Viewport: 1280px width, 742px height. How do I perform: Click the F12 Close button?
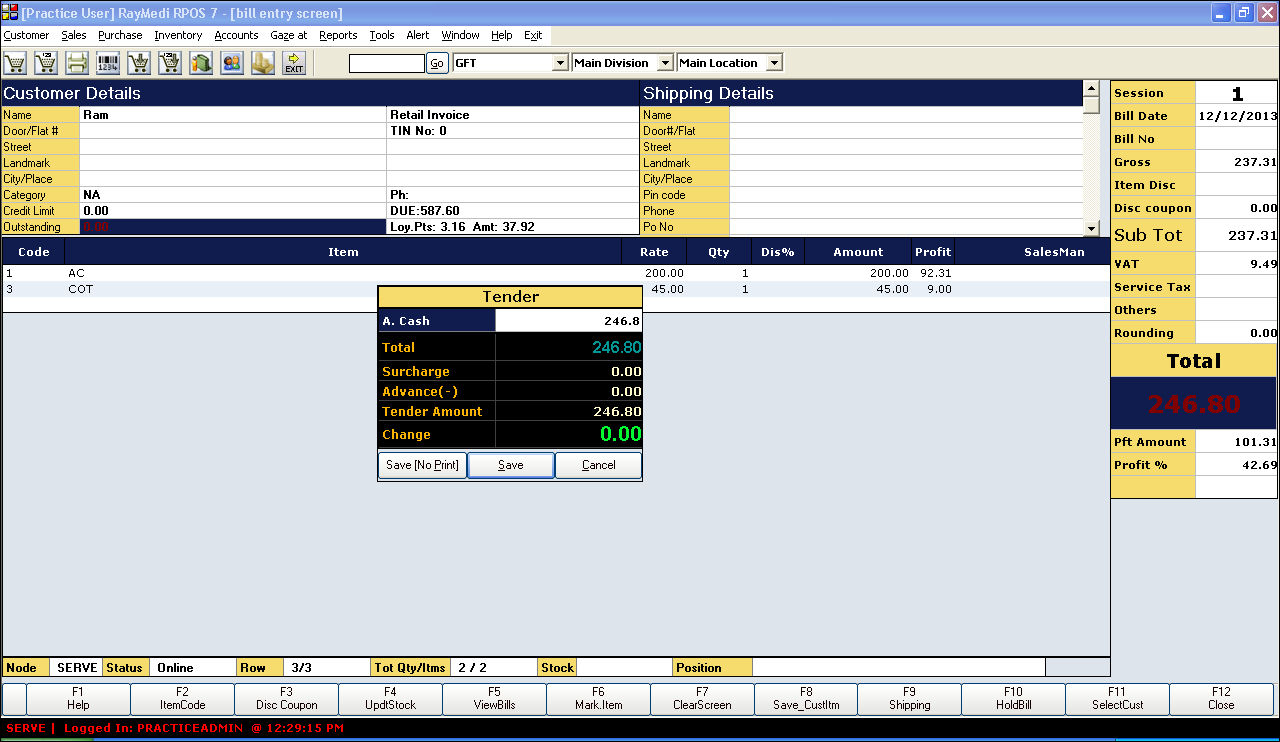pyautogui.click(x=1221, y=698)
